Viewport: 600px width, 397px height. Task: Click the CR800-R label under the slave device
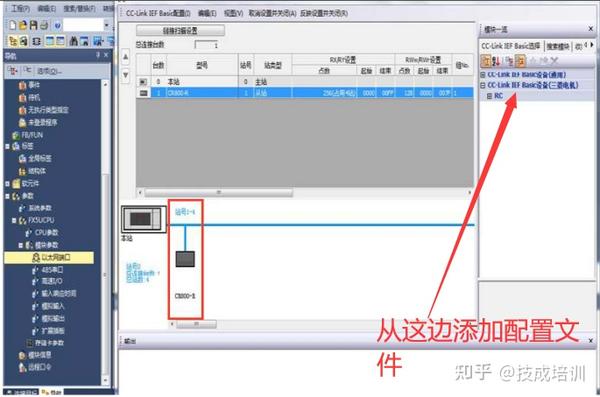point(185,296)
